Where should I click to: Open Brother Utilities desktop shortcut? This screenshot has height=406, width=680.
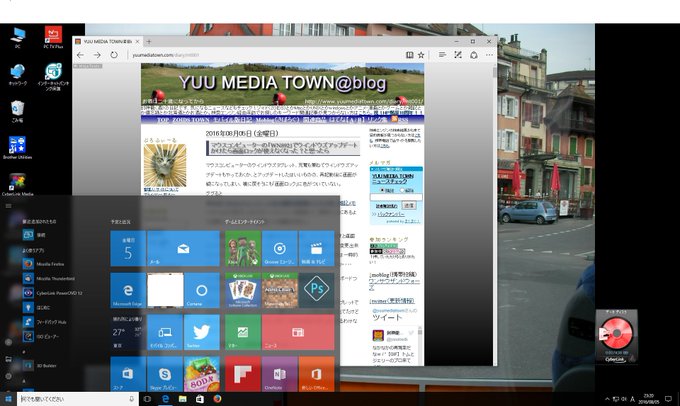17,148
